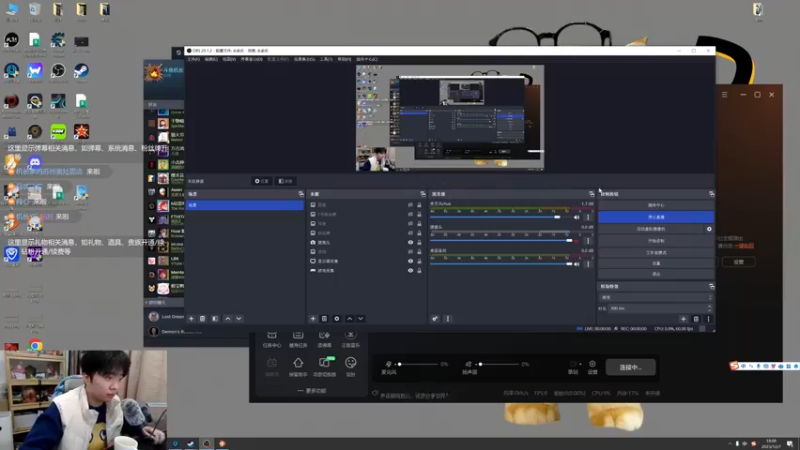Toggle lock on 游戏采集 source
800x450 pixels.
click(x=419, y=270)
